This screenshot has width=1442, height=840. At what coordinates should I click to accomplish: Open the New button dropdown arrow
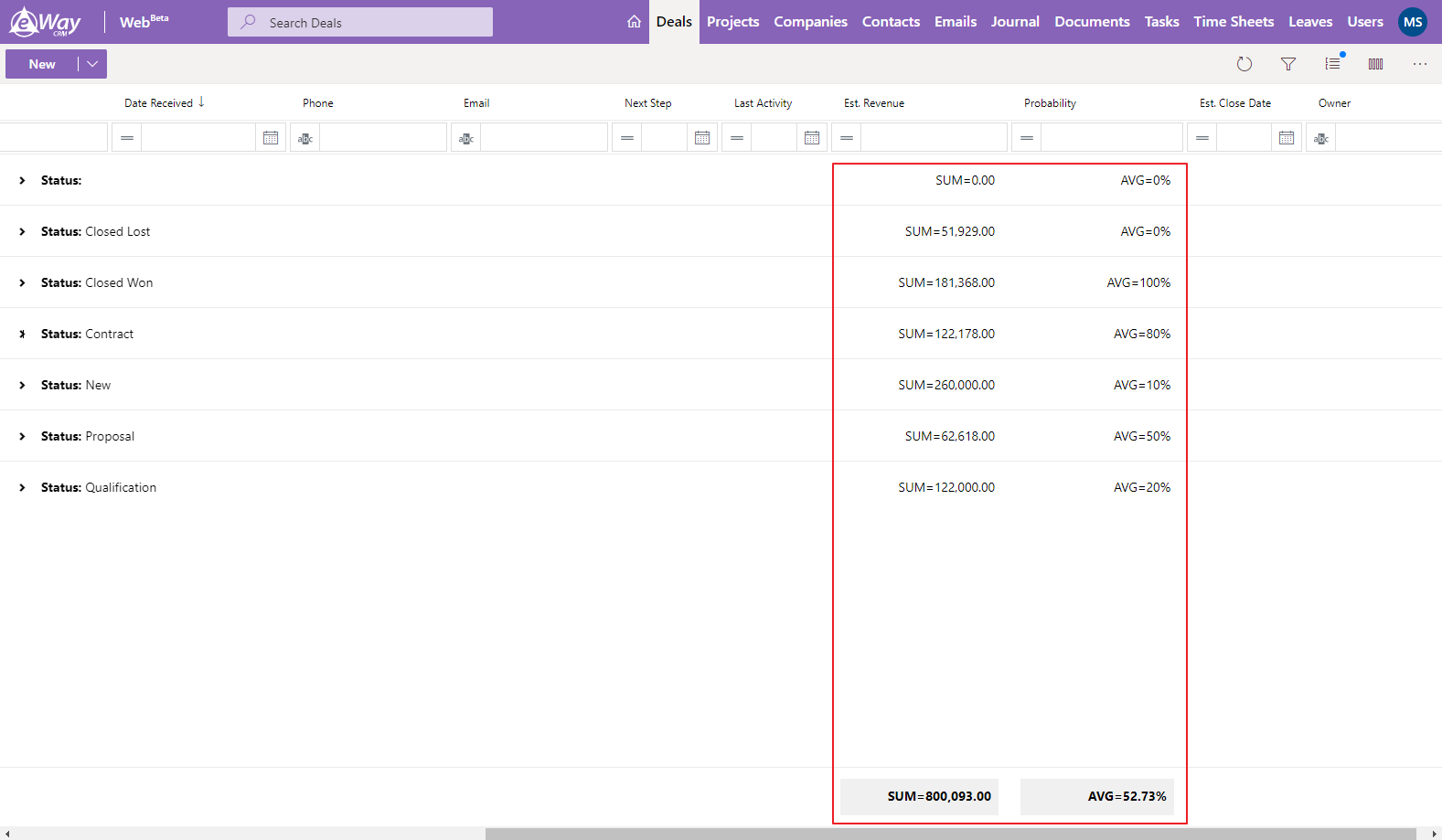[92, 64]
